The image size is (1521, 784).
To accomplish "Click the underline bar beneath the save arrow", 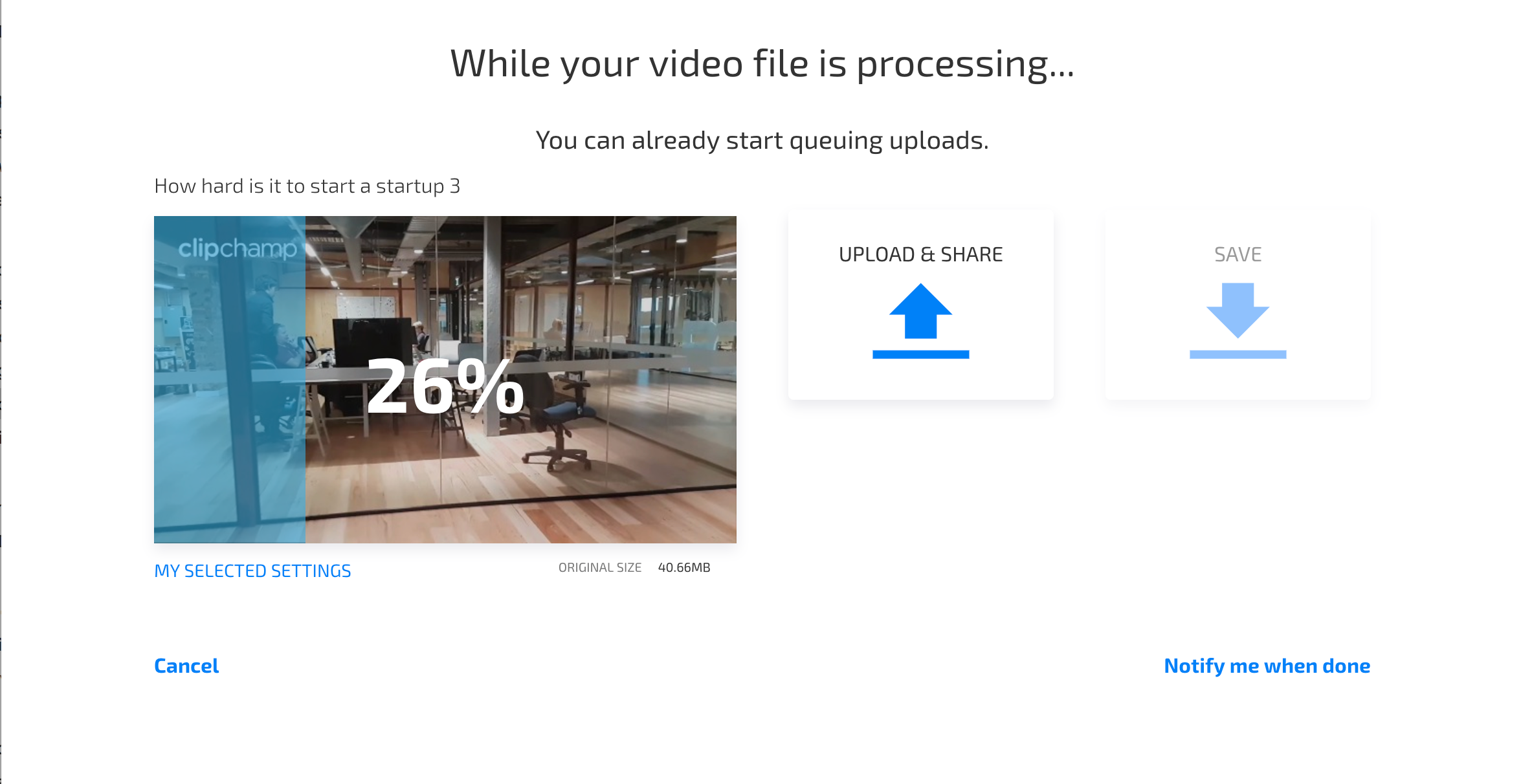I will (1238, 354).
